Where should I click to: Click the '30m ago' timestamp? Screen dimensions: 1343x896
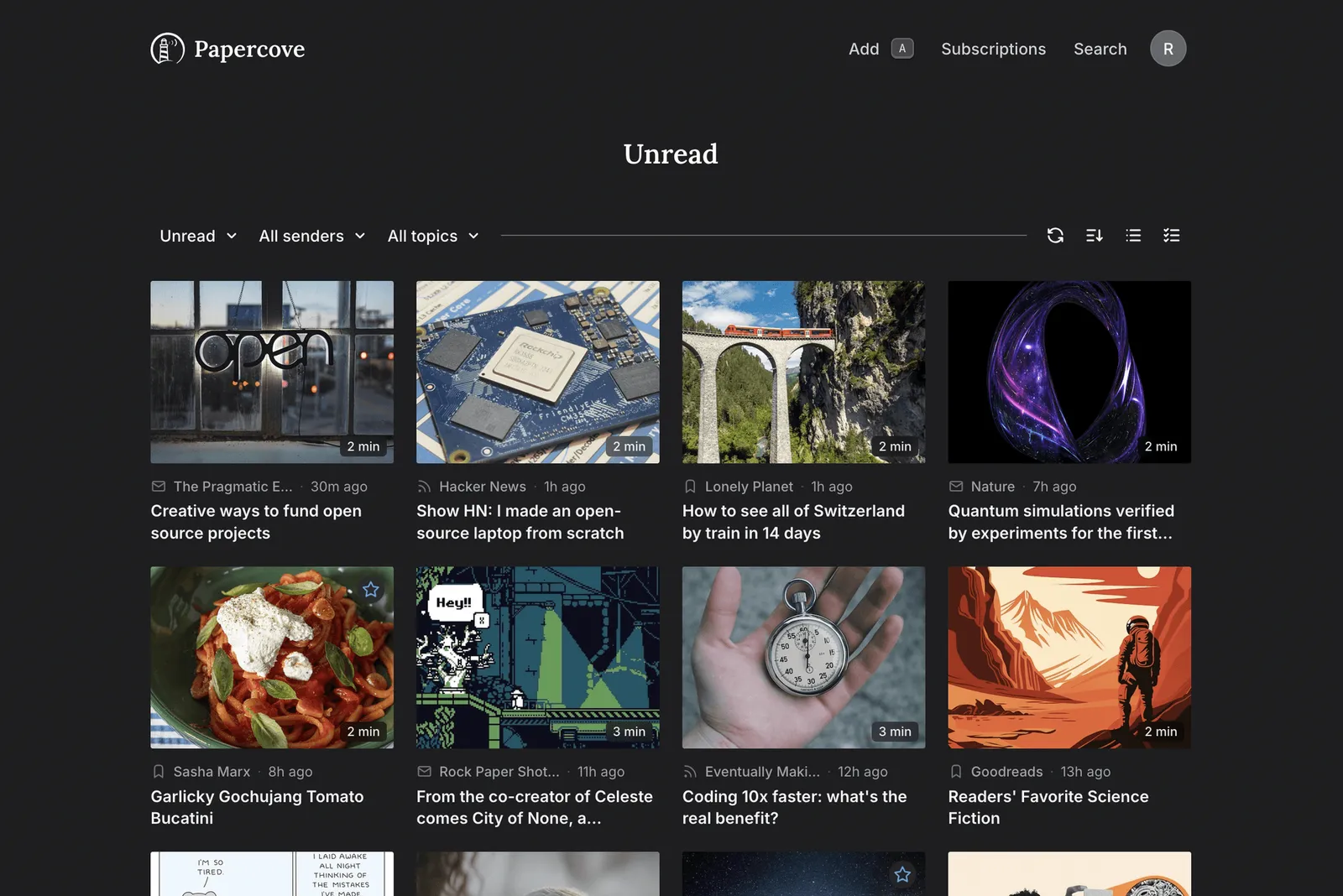339,487
